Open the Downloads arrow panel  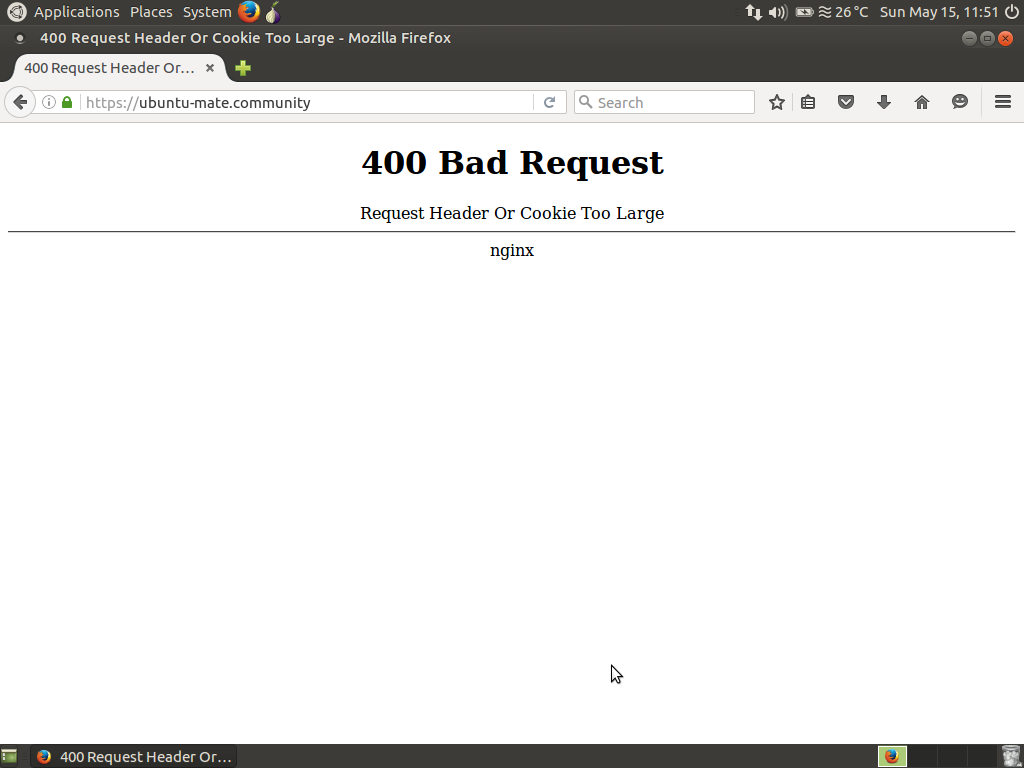click(884, 102)
